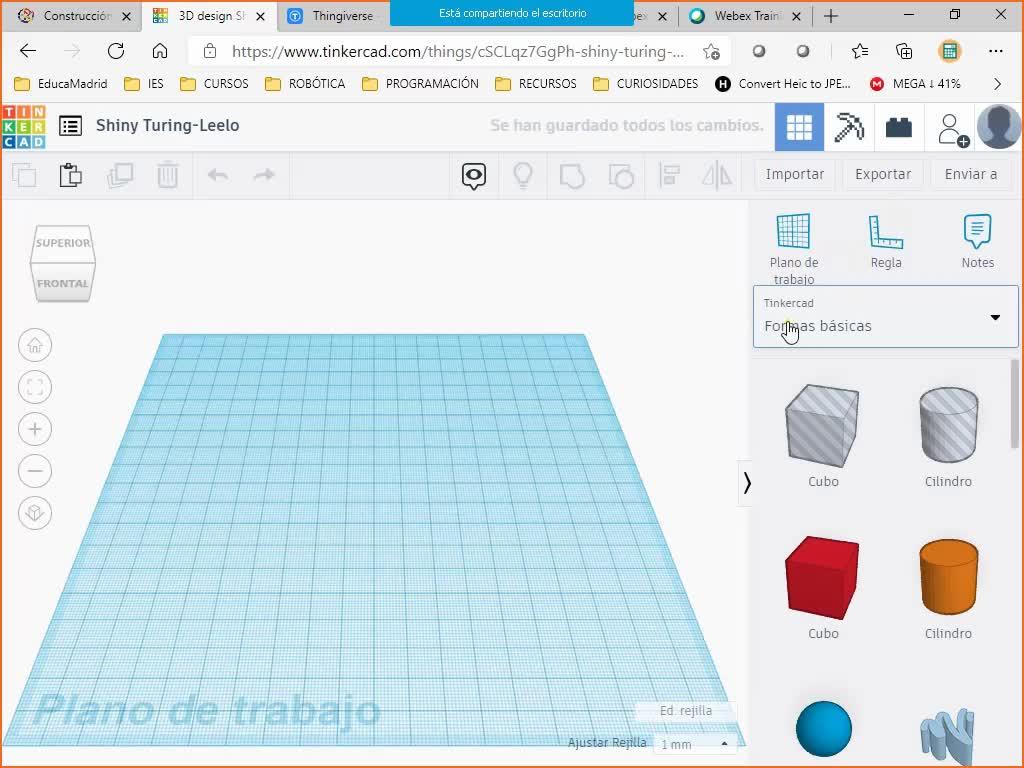This screenshot has width=1024, height=768.
Task: Invite collaborators with add-person icon
Action: tap(952, 129)
